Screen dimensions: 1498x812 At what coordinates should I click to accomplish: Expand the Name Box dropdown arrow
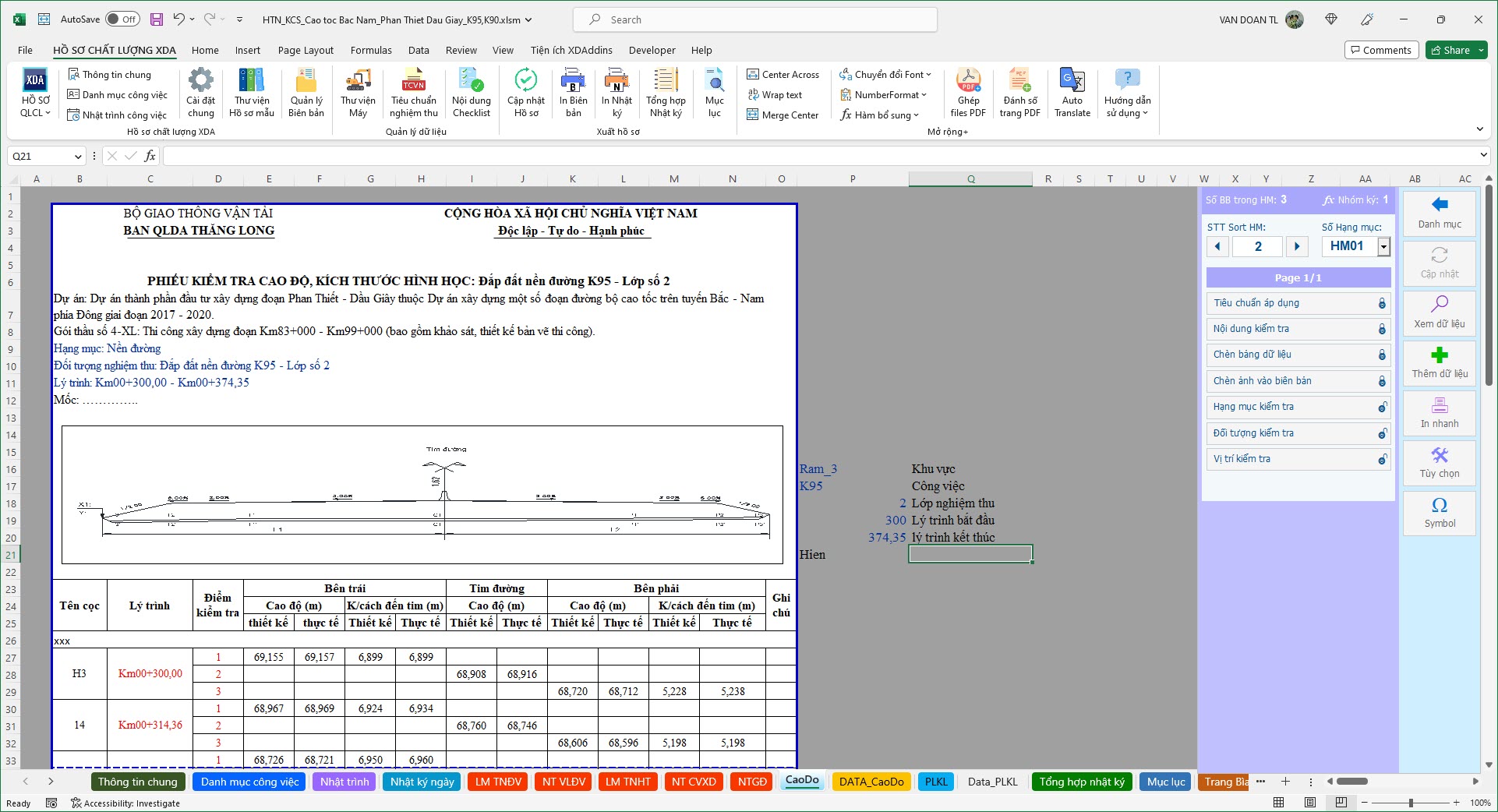(x=78, y=157)
